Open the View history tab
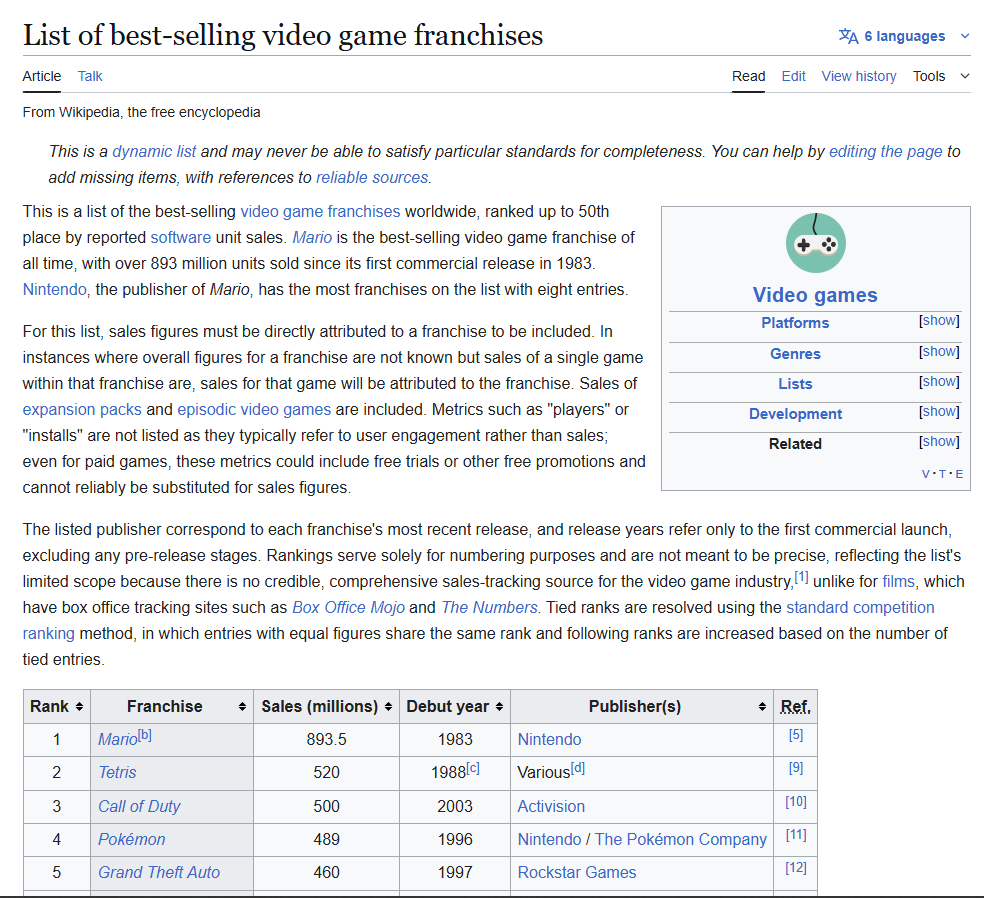Screen dimensions: 984x898 859,77
